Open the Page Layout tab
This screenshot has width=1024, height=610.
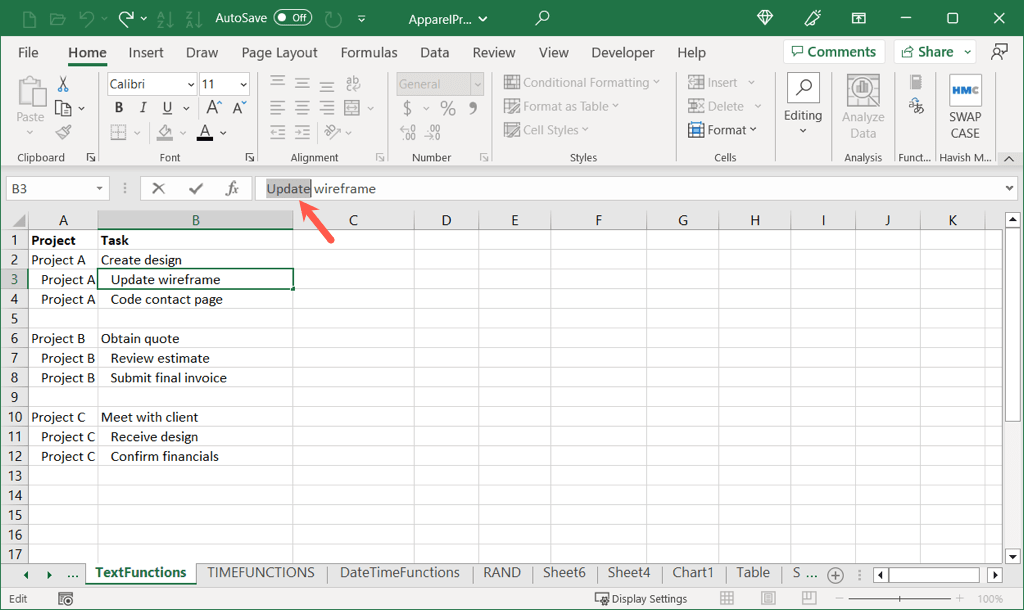(x=279, y=53)
